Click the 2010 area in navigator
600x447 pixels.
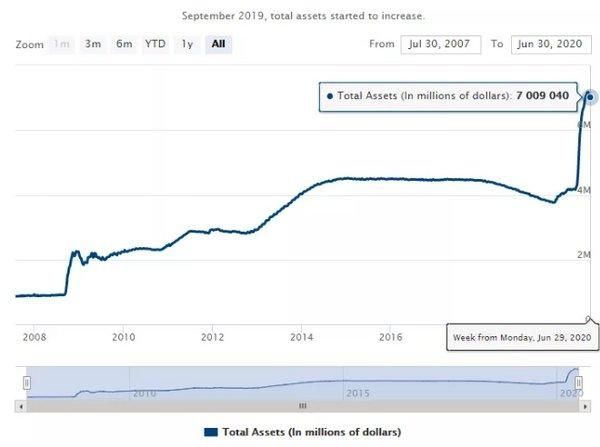point(145,392)
